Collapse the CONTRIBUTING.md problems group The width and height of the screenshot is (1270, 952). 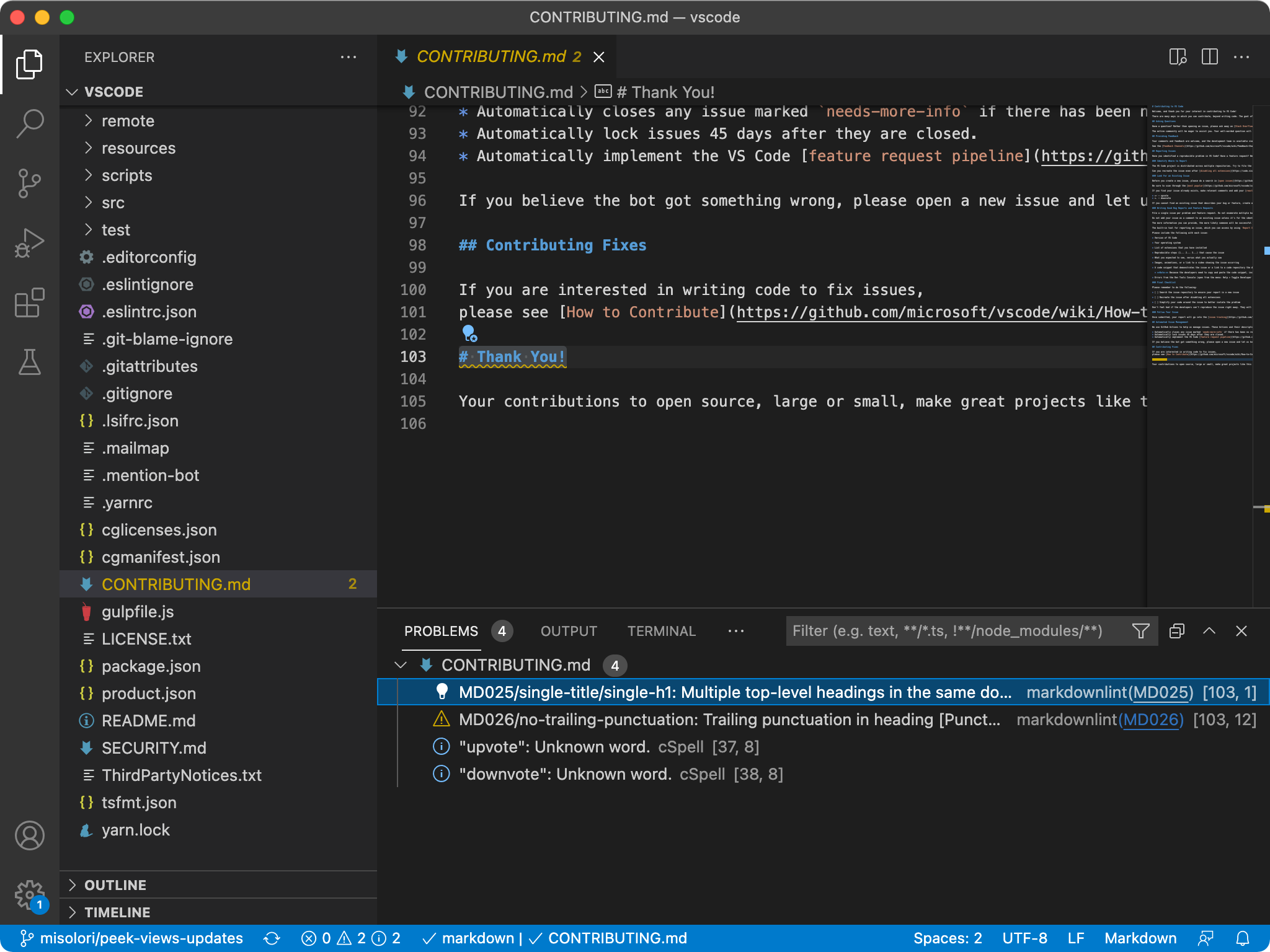401,664
